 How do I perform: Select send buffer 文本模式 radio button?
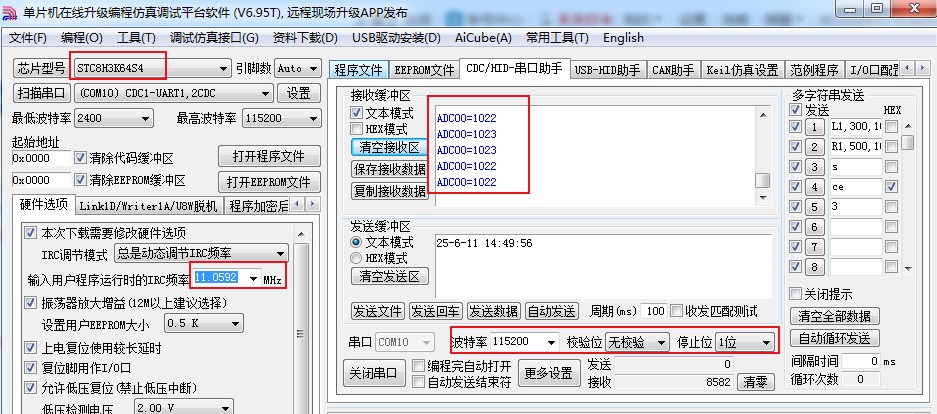(x=356, y=243)
